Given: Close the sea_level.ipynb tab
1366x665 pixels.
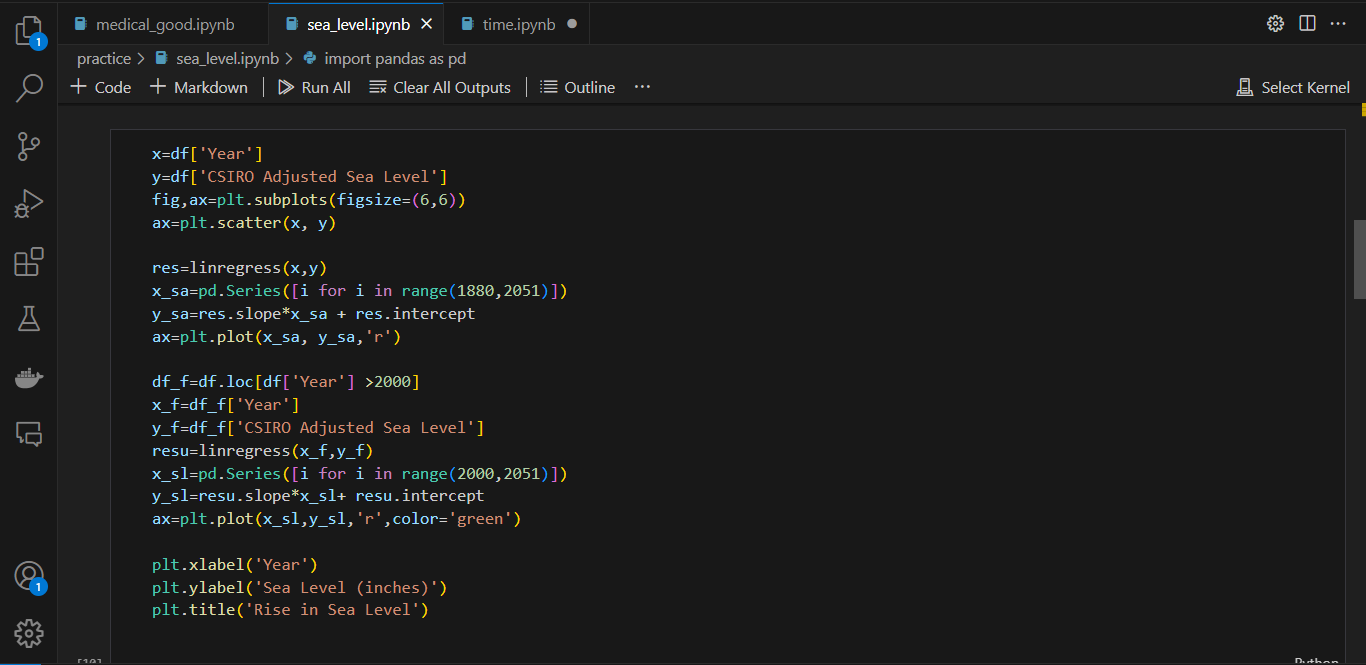Looking at the screenshot, I should (428, 24).
